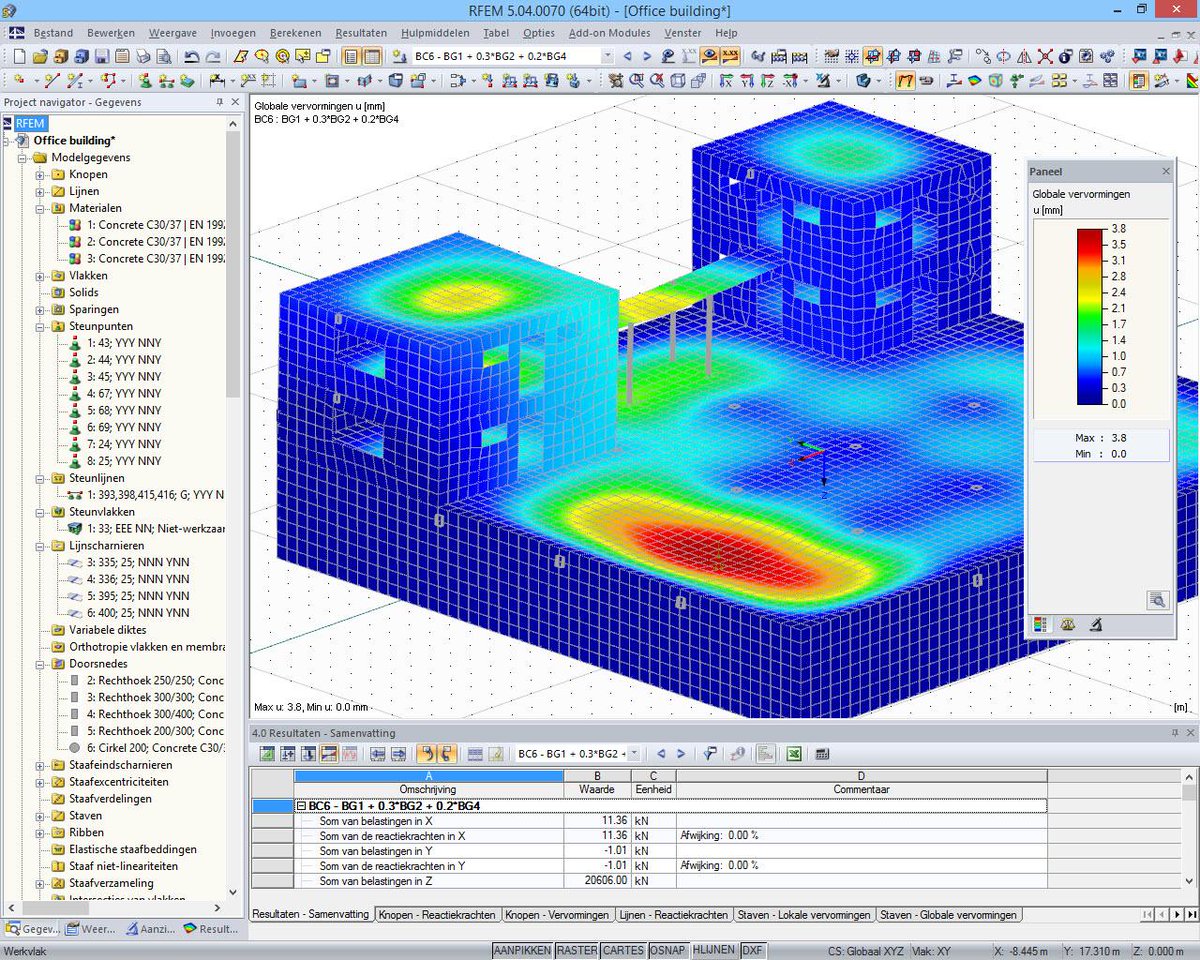Toggle the Show results eye icon

(x=710, y=57)
